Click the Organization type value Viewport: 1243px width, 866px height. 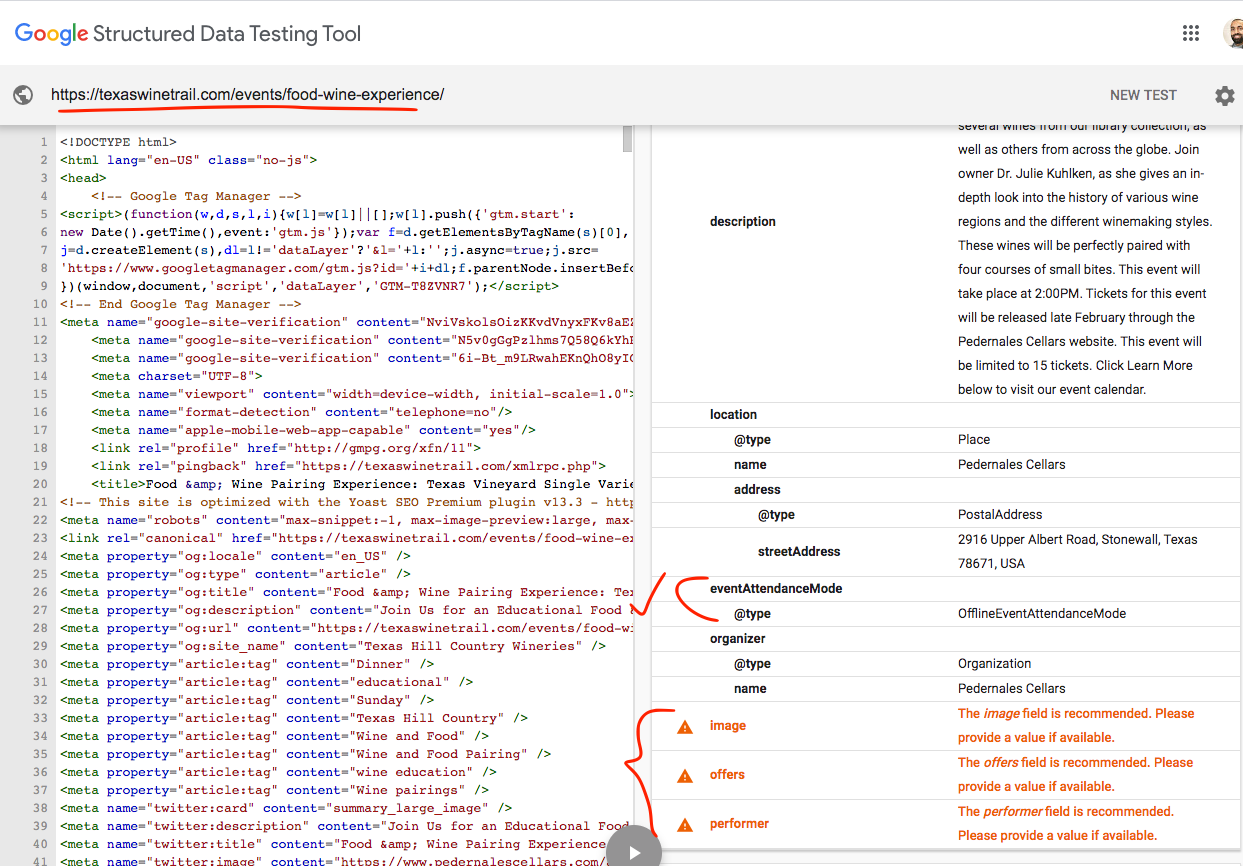coord(994,663)
